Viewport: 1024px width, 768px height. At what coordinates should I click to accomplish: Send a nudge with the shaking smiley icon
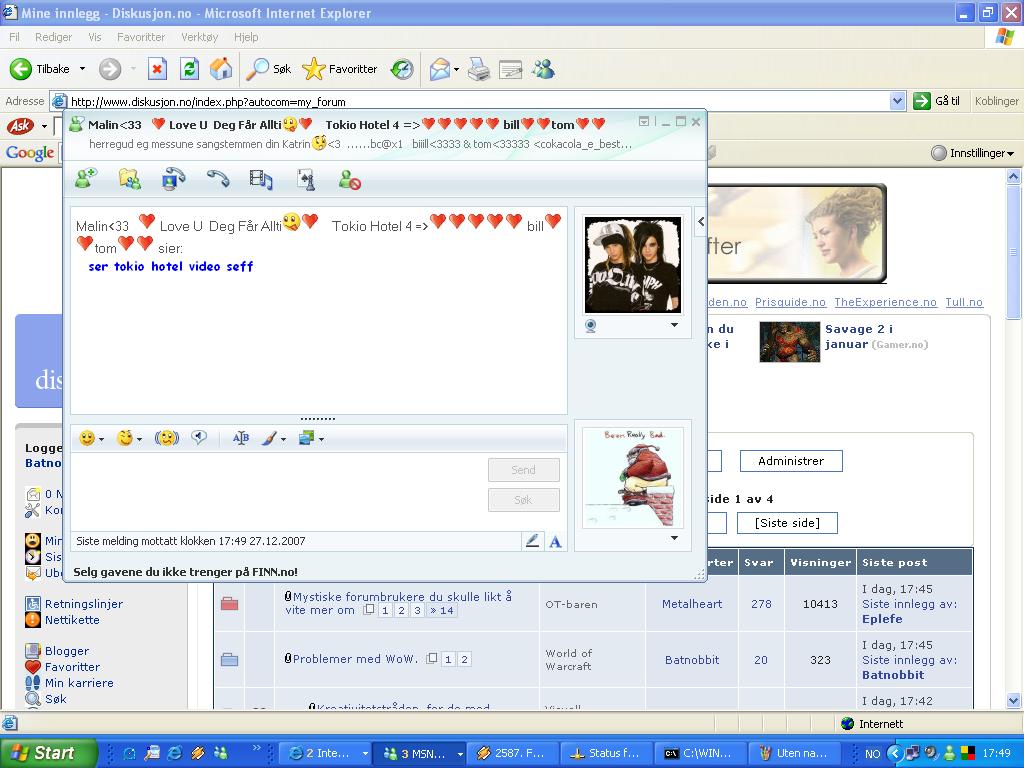(166, 438)
